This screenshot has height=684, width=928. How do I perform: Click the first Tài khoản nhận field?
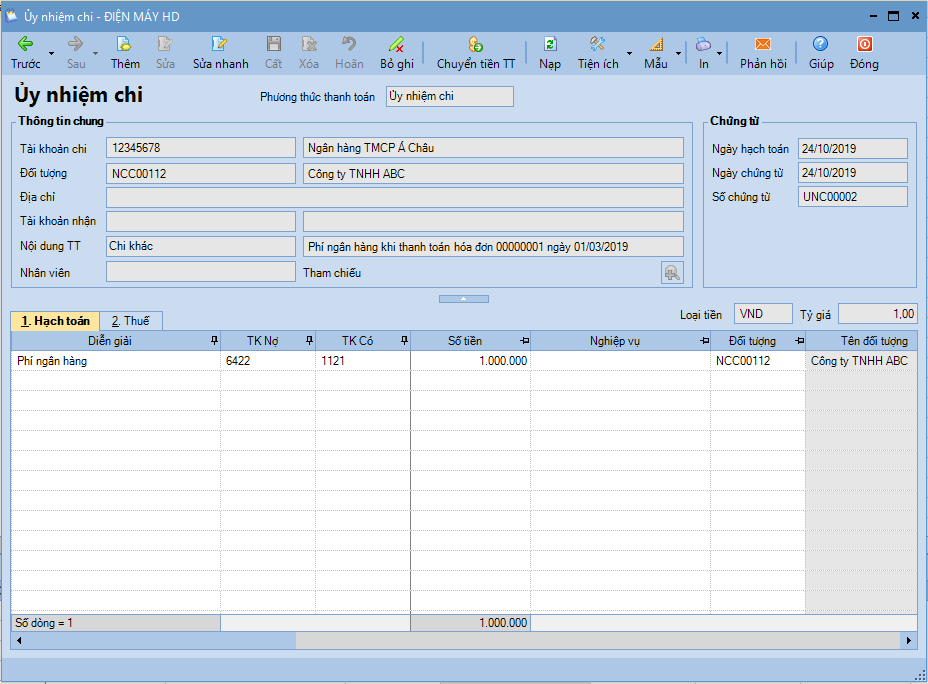click(x=201, y=221)
